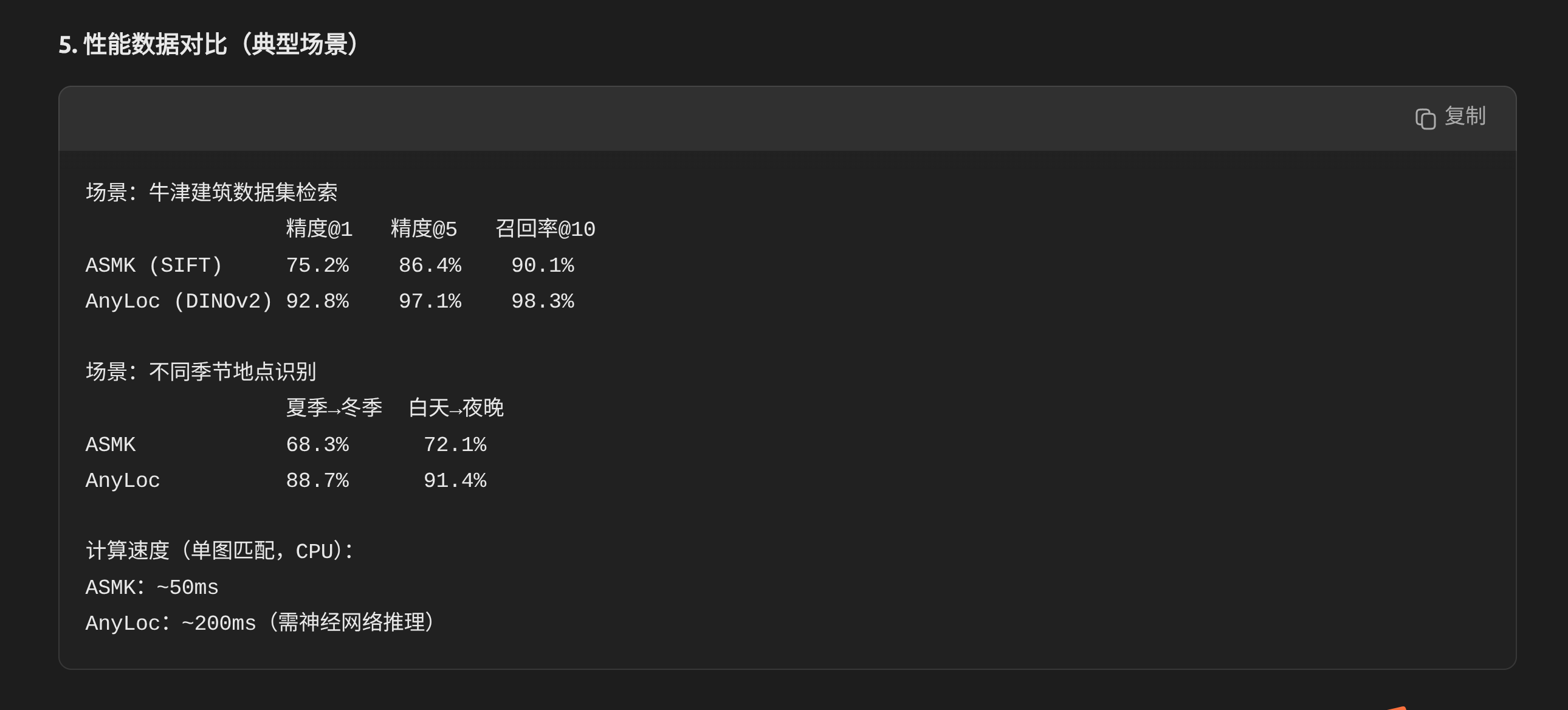Click the 91.4% value in the AnyLoc row
Viewport: 1568px width, 710px height.
[455, 480]
